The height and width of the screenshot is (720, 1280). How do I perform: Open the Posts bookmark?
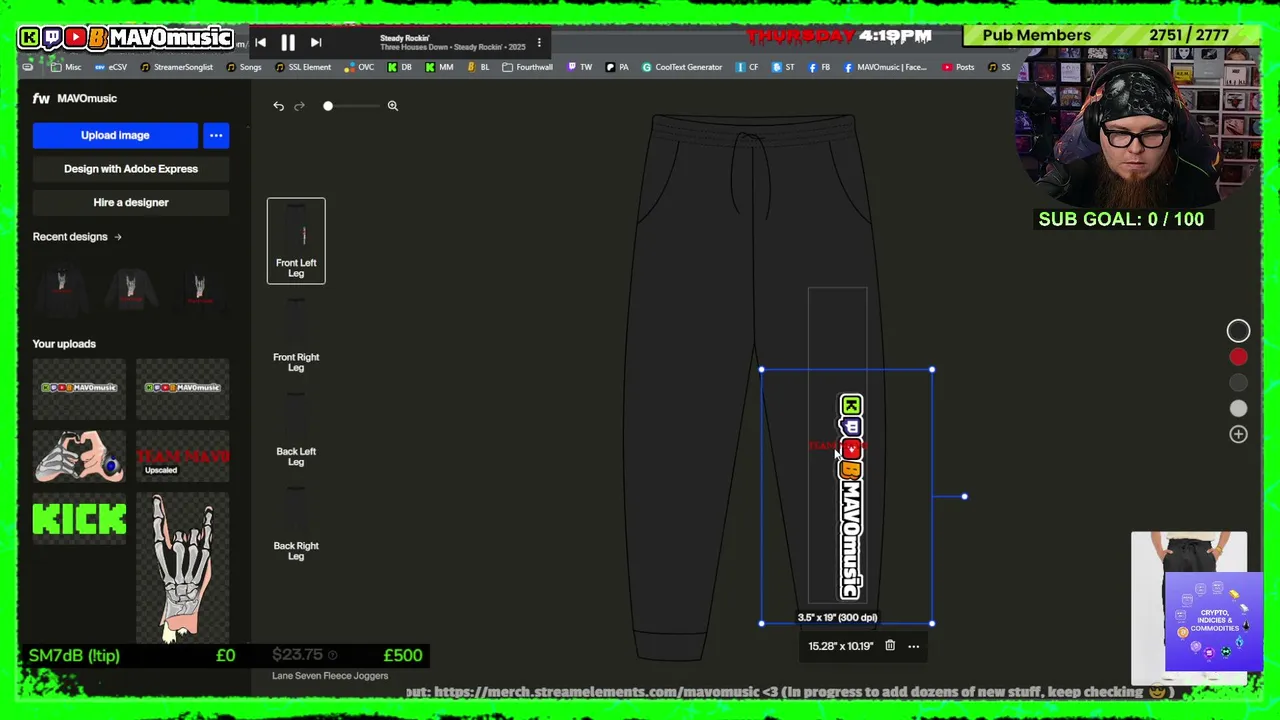coord(958,67)
